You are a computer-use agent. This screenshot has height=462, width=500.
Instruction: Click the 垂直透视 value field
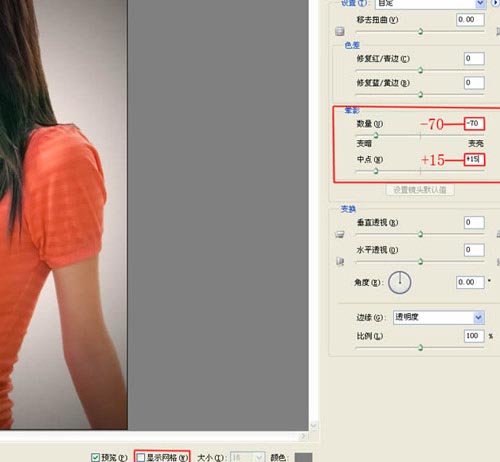(474, 222)
